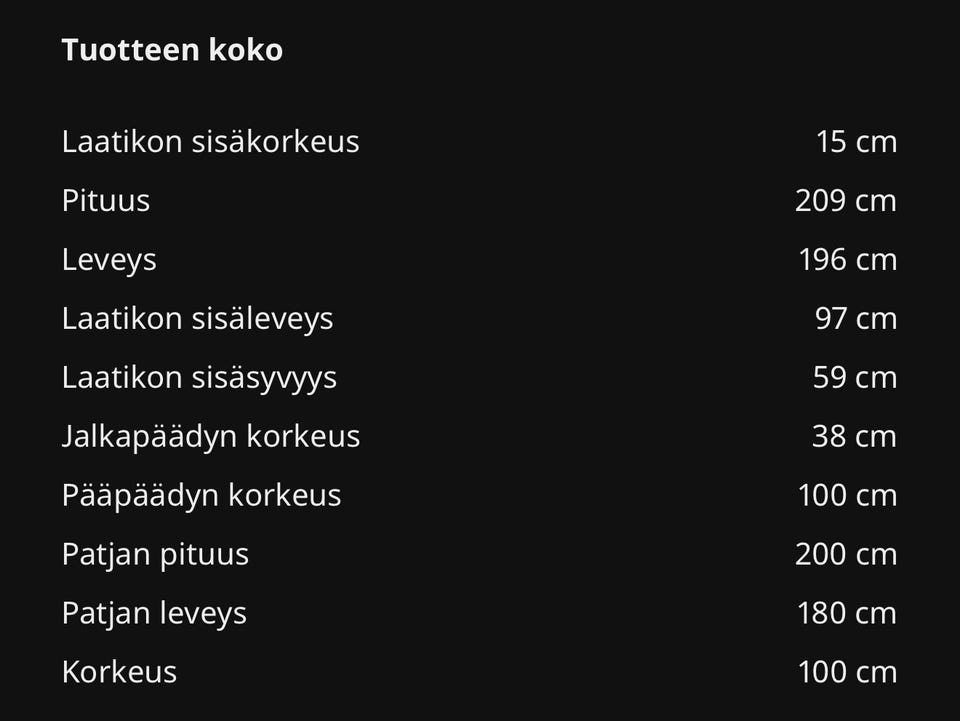This screenshot has width=960, height=721.
Task: Click the 180 cm mattress width value
Action: coord(846,613)
